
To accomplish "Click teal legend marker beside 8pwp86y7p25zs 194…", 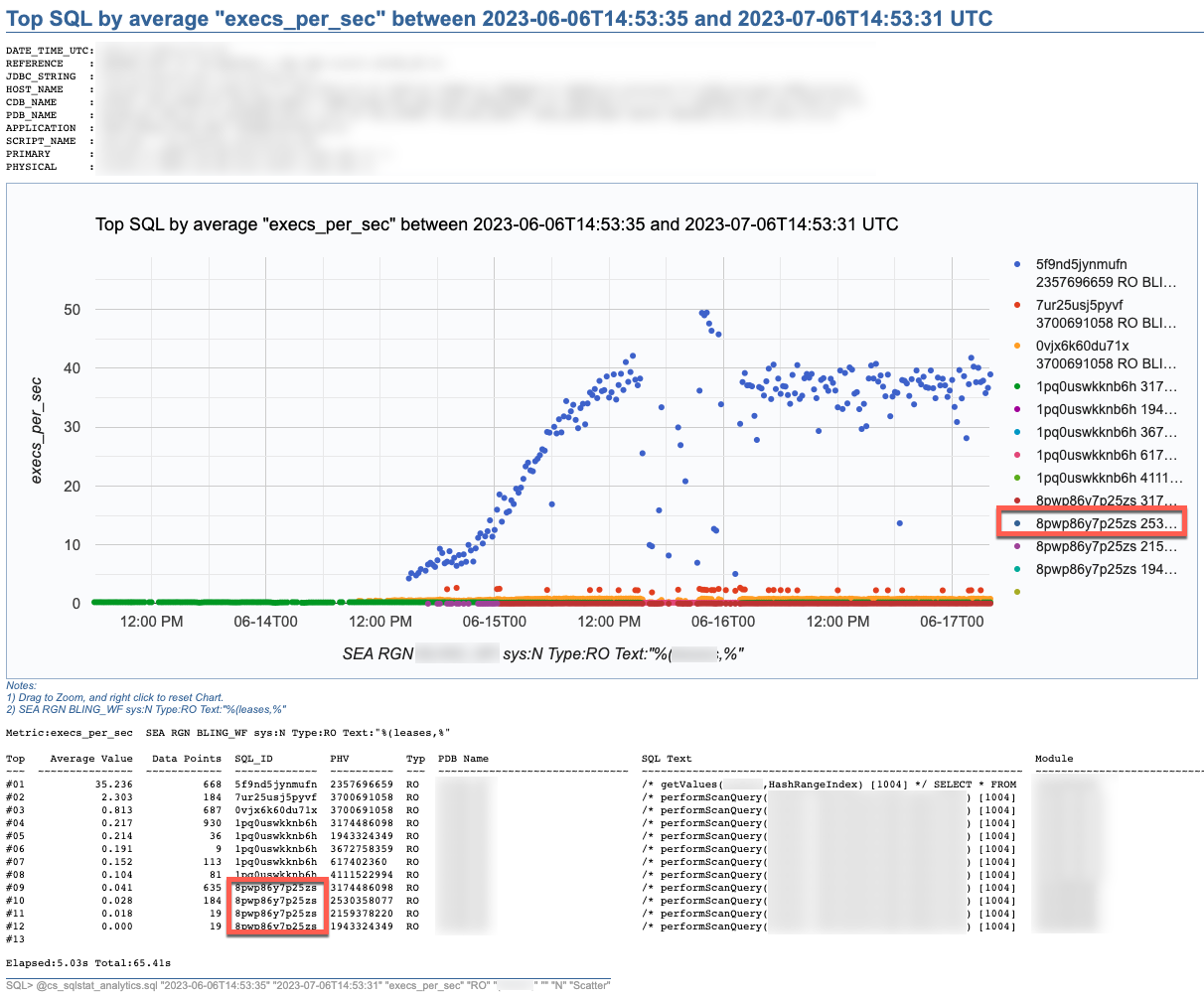I will click(x=1017, y=569).
